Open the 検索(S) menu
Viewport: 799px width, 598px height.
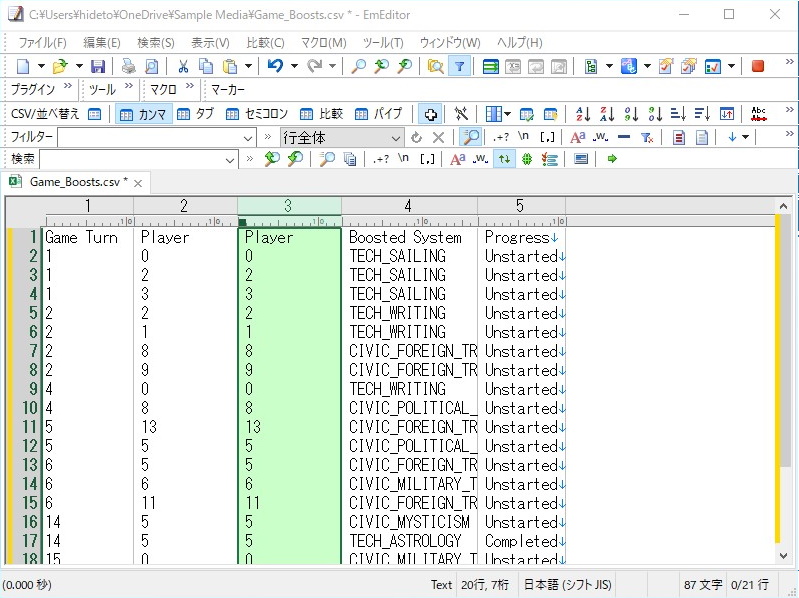tap(156, 43)
